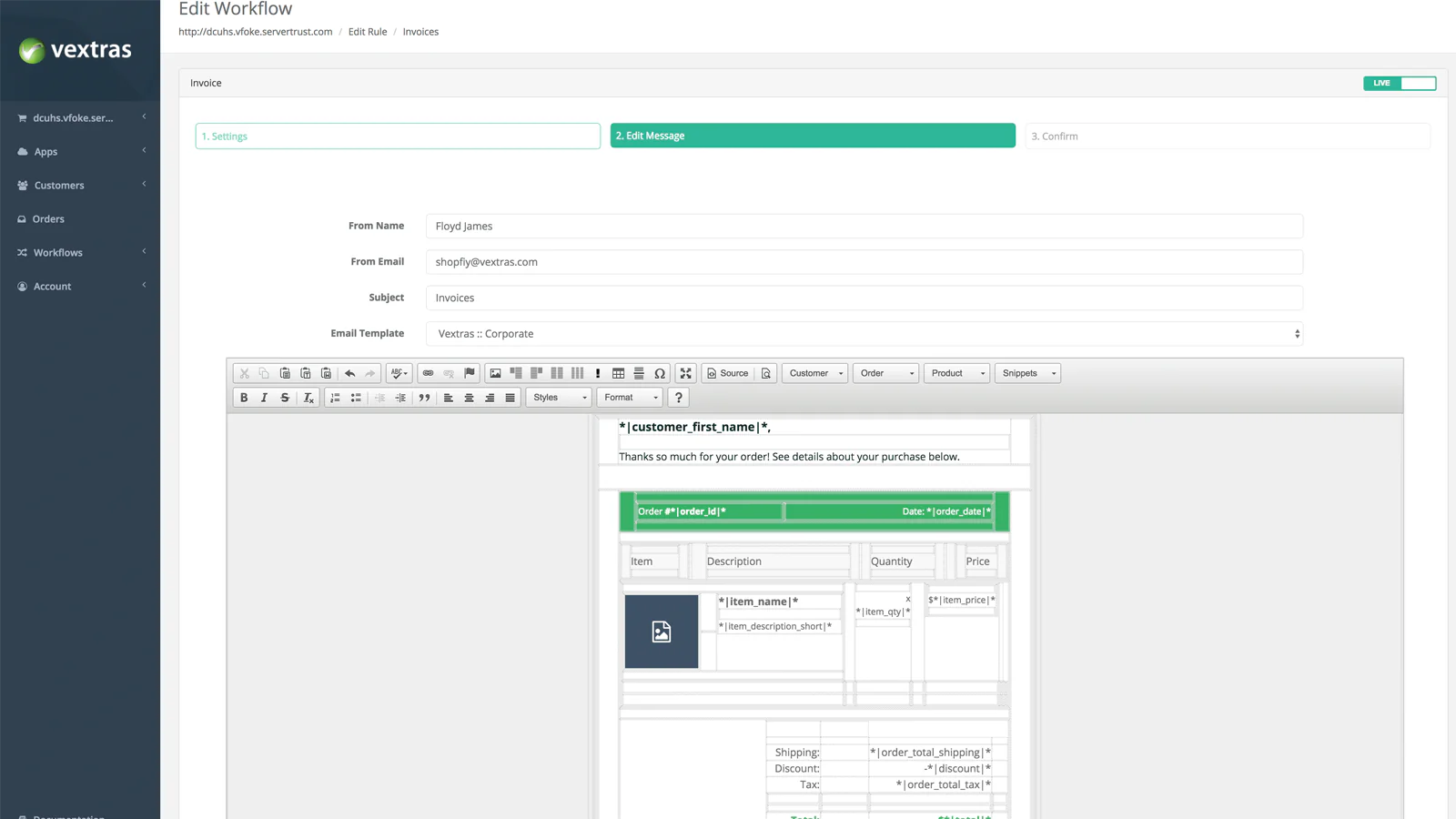Viewport: 1456px width, 819px height.
Task: Open the Edit Rule breadcrumb link
Action: (368, 32)
